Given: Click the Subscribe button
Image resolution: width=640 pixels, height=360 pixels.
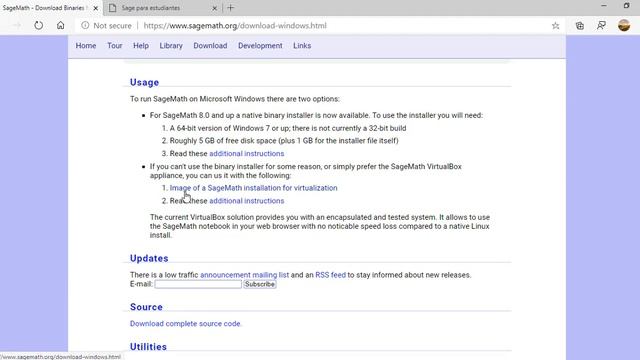Looking at the screenshot, I should pyautogui.click(x=260, y=284).
